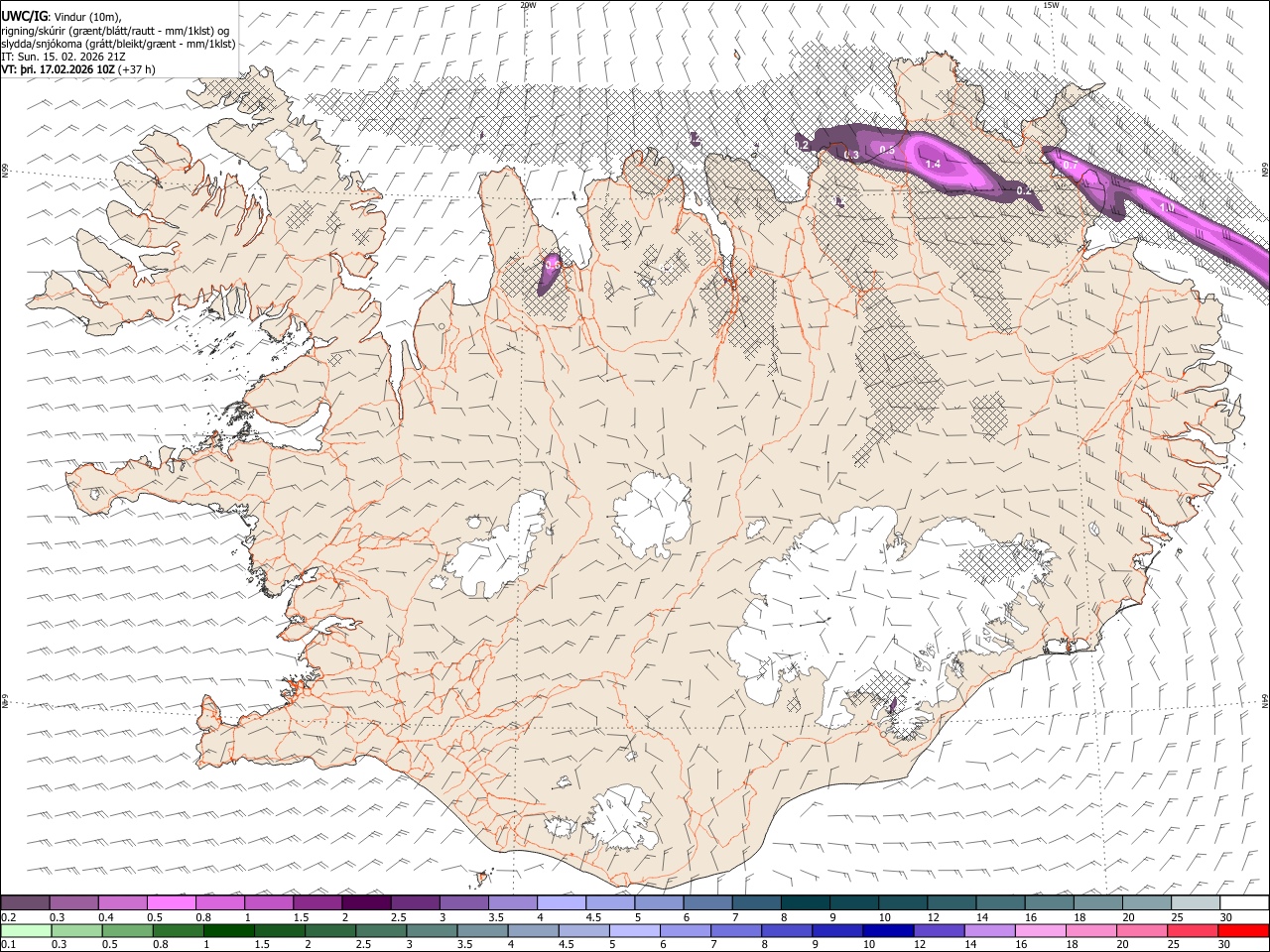
Task: Click the '4.5' label under upper legend row
Action: (x=593, y=917)
